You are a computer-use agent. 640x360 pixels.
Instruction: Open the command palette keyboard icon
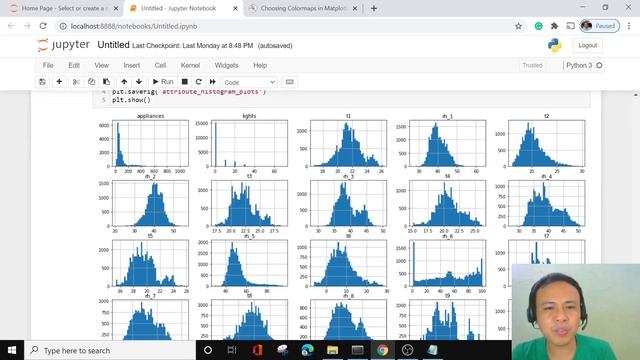(x=289, y=82)
